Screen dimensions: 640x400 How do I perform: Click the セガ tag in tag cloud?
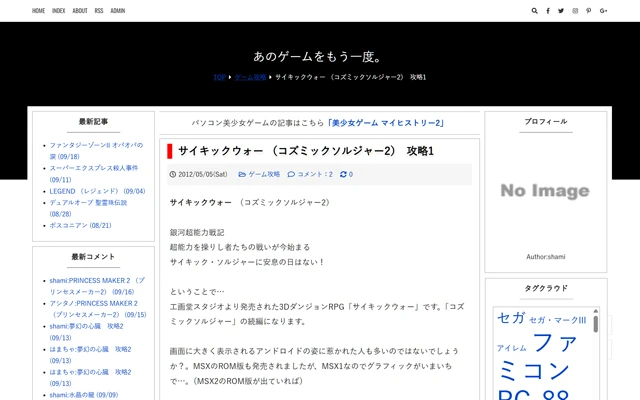point(511,318)
